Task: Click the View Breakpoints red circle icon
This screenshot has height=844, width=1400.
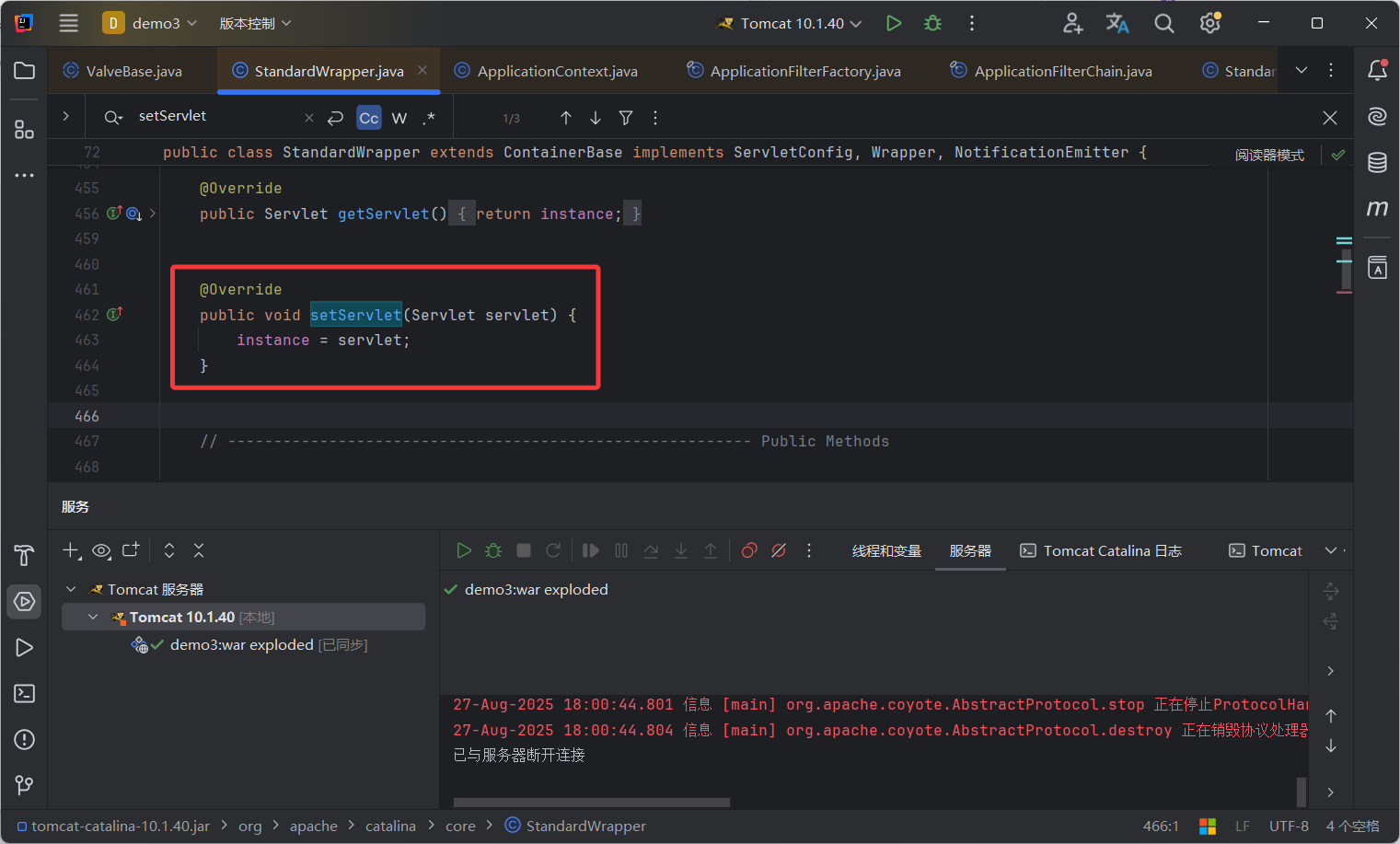Action: pos(749,550)
